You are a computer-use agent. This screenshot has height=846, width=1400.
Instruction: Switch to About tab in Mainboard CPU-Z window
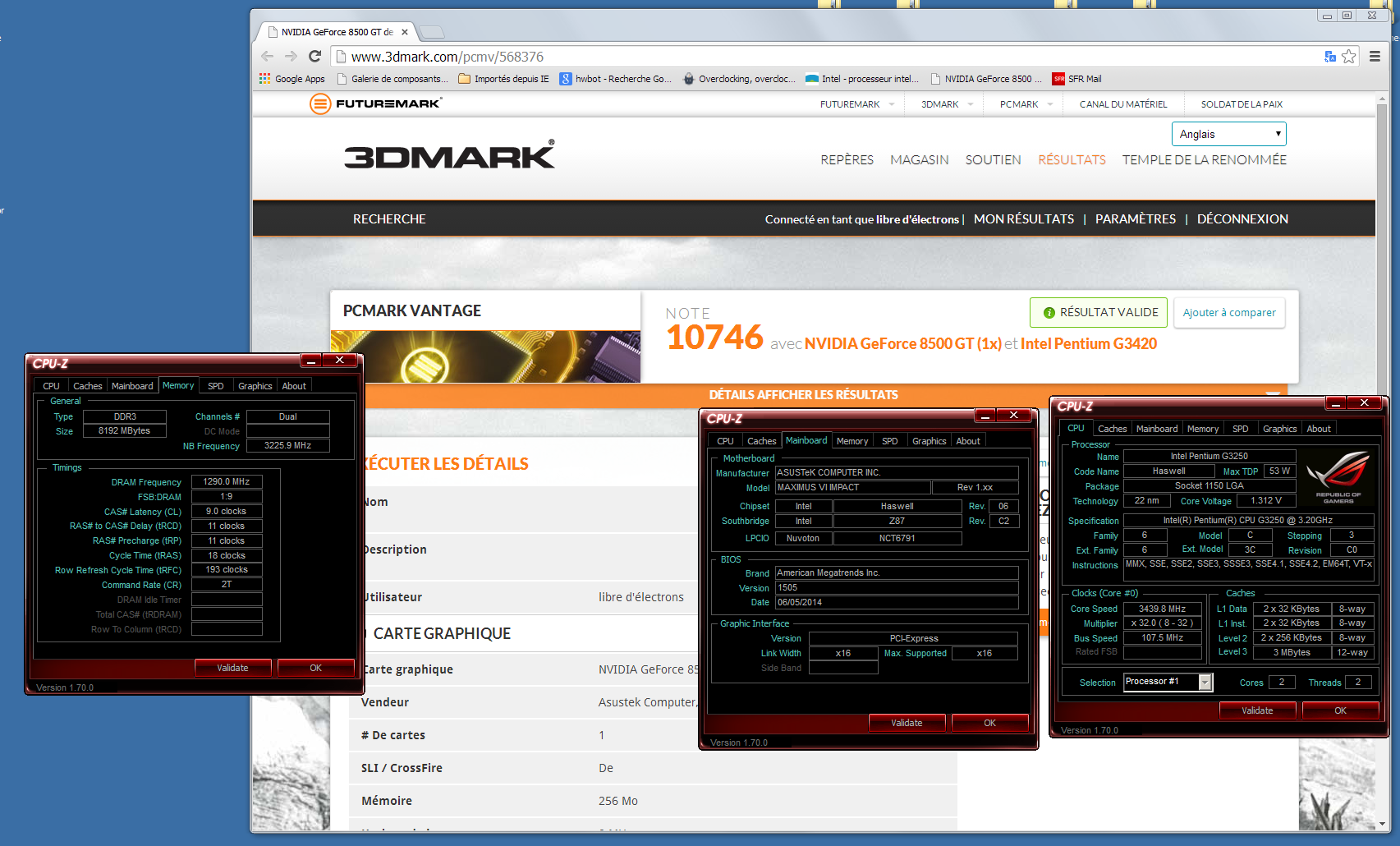[967, 441]
